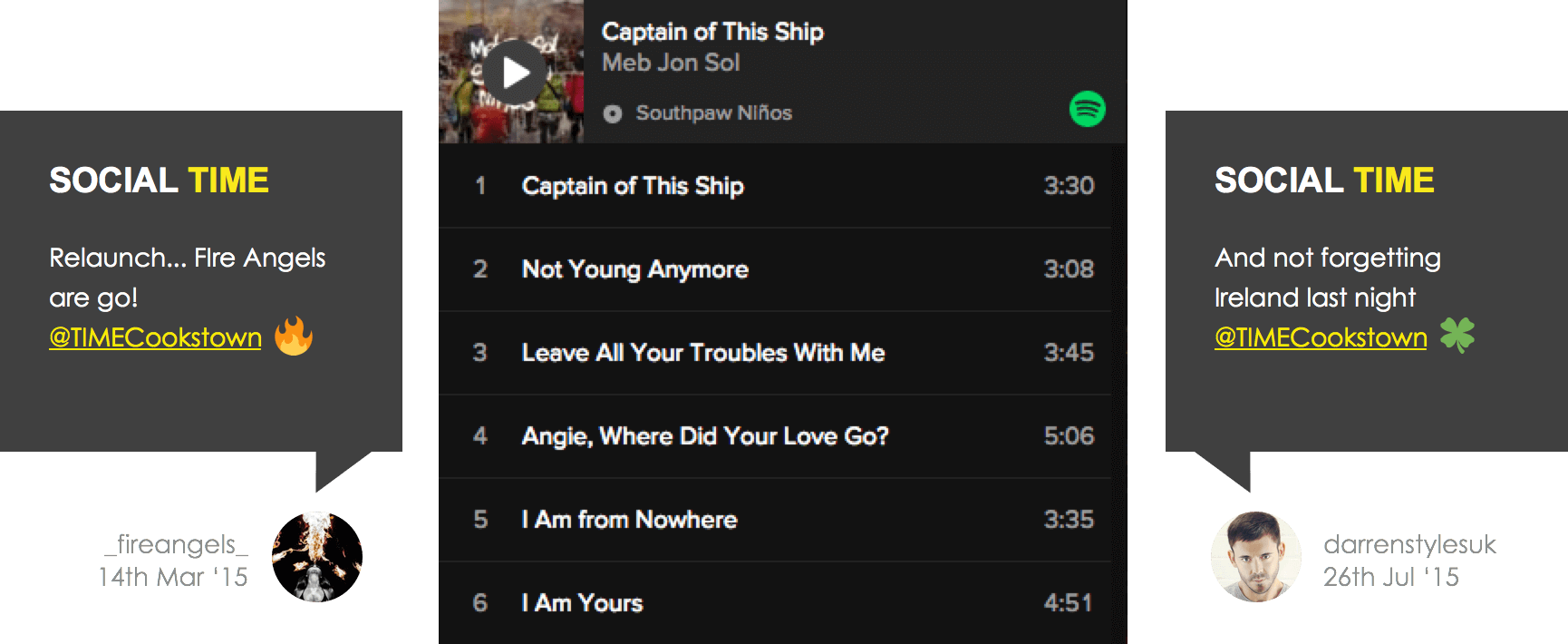
Task: Click the disc icon beside Southpaw Niños
Action: coord(613,113)
